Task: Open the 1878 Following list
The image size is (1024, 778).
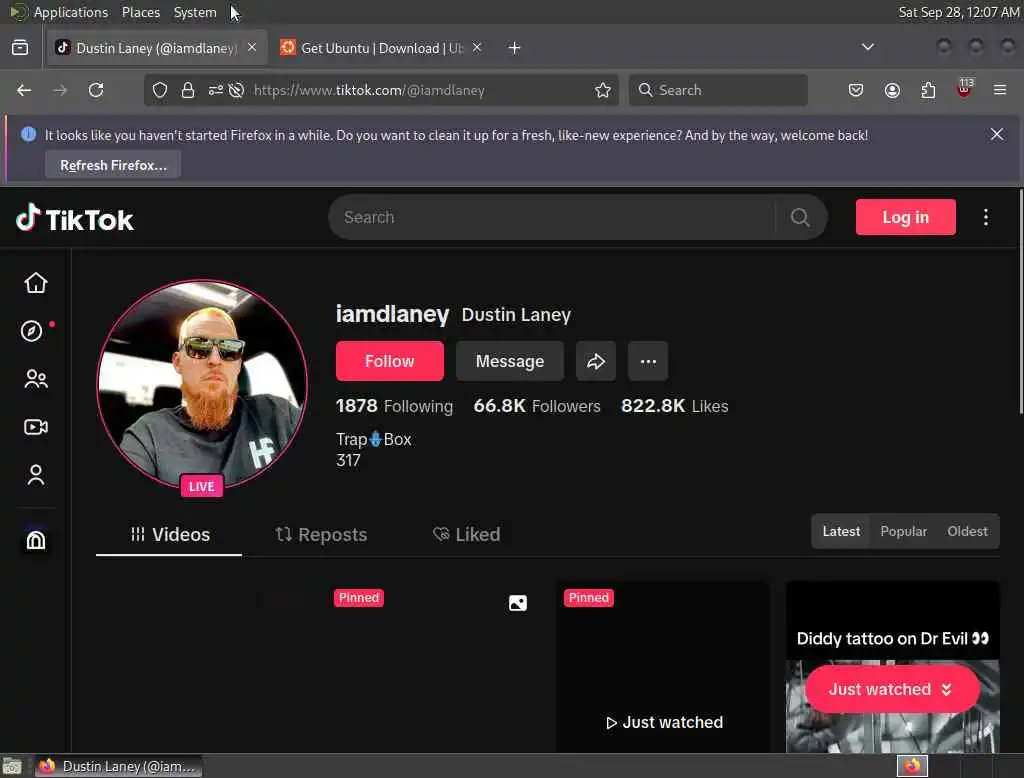Action: (394, 406)
